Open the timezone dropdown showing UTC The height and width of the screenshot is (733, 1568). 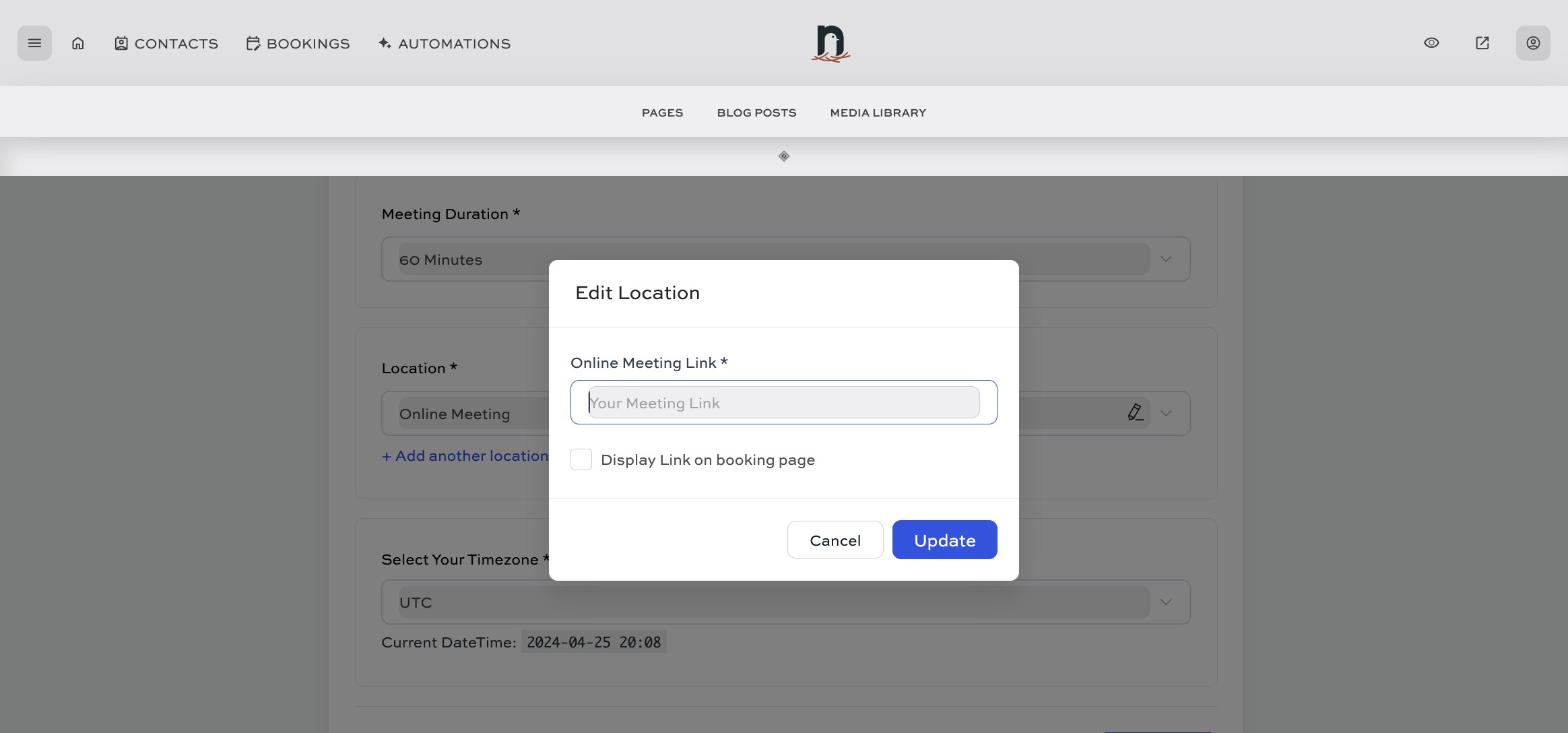coord(1166,601)
